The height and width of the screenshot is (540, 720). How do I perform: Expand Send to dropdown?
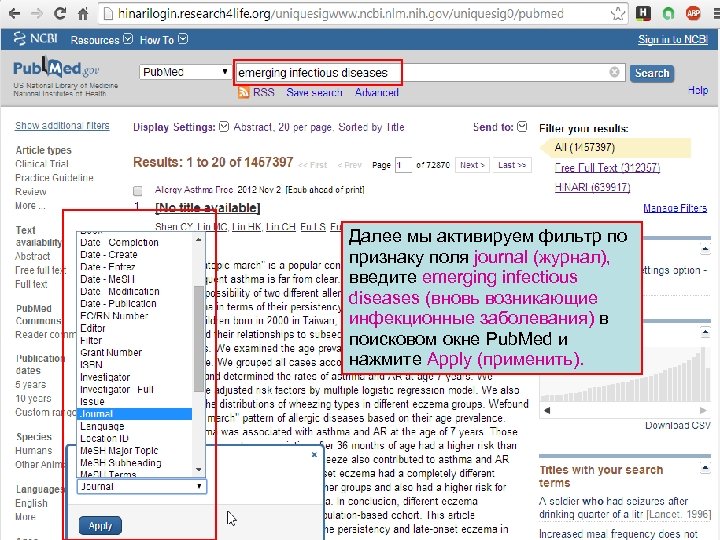pyautogui.click(x=522, y=127)
